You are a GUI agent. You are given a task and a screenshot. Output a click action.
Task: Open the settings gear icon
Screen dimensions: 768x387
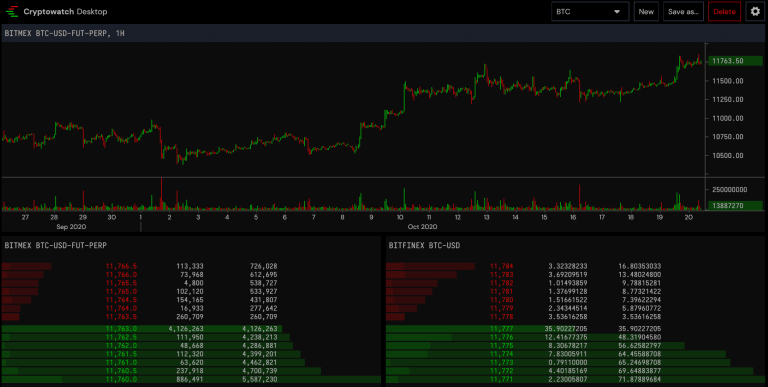pos(755,11)
